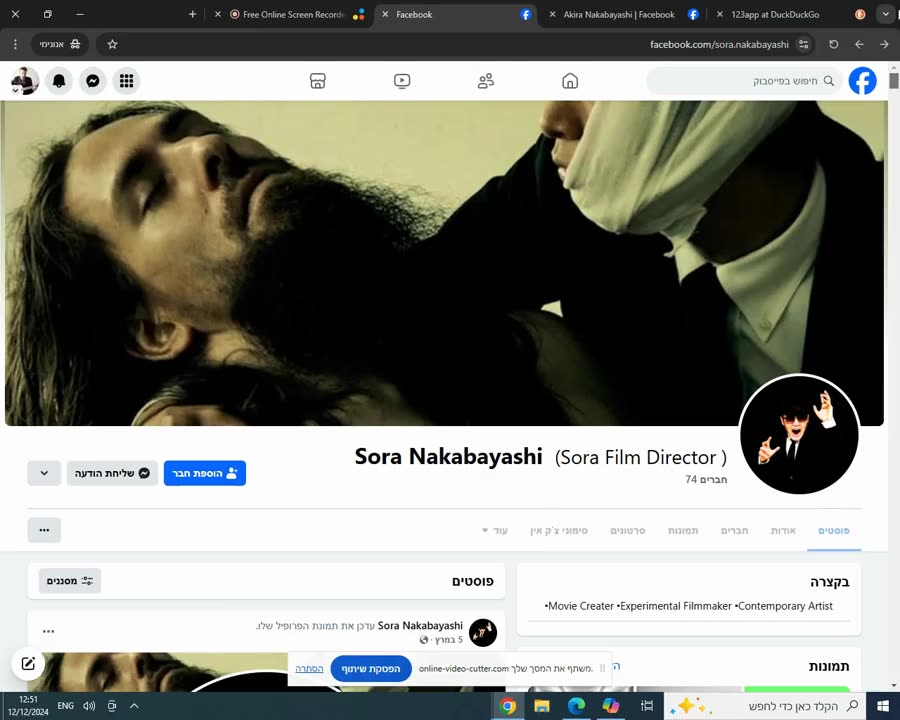Show hidden system tray icons
Image resolution: width=900 pixels, height=720 pixels.
(x=134, y=706)
